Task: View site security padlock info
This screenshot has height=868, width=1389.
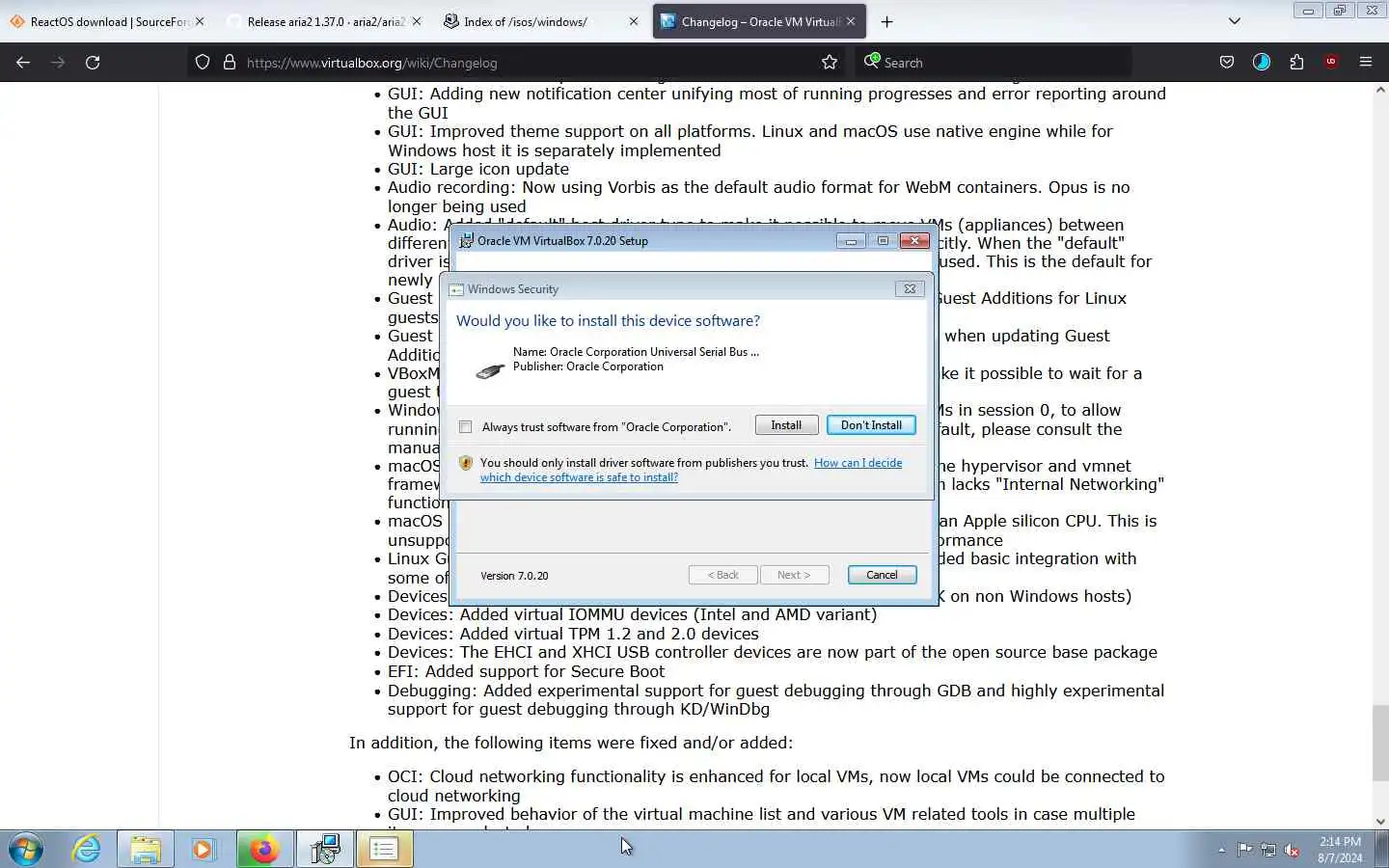Action: (230, 63)
